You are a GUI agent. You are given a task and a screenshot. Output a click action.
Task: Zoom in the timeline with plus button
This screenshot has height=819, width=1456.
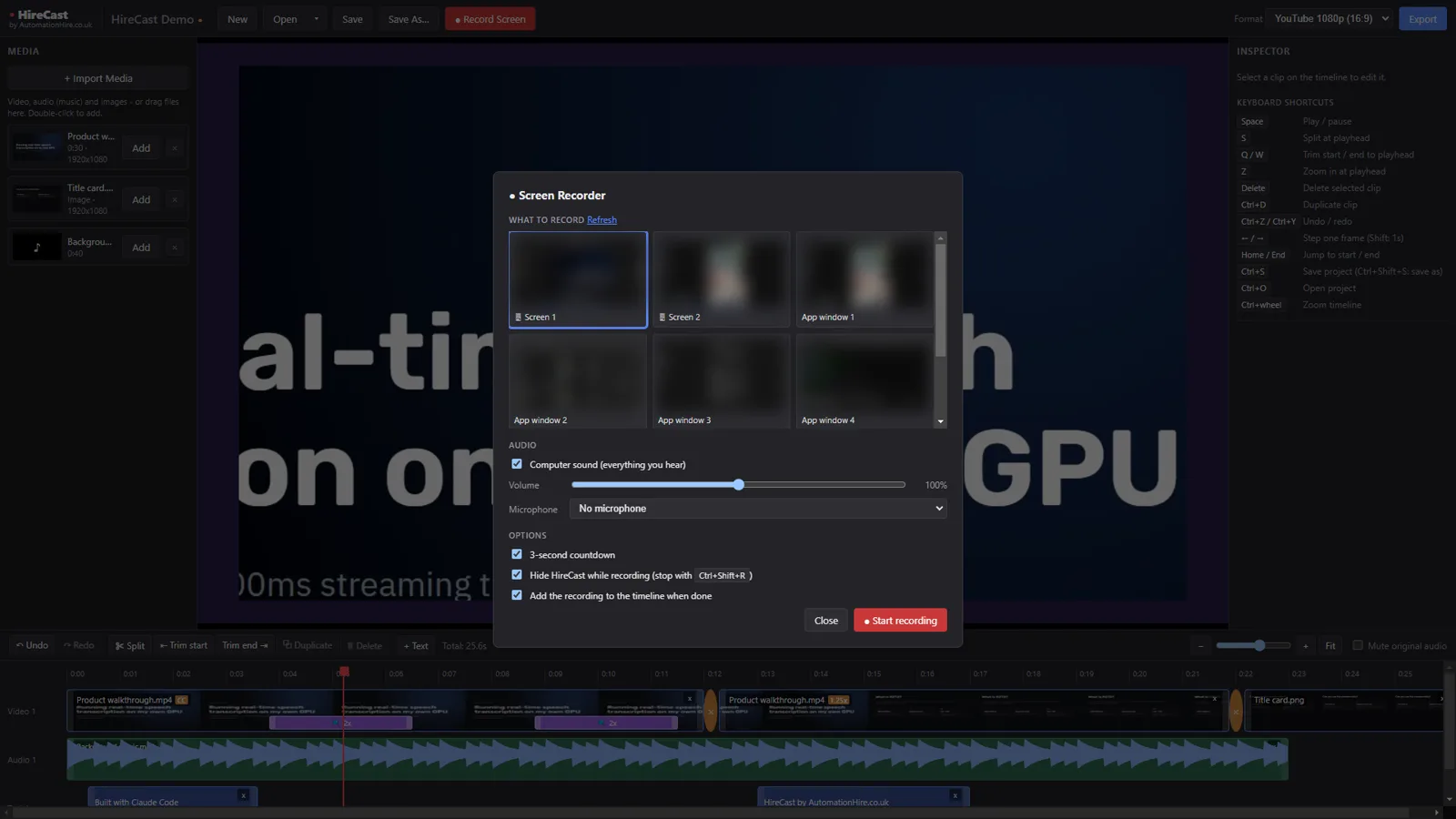click(1305, 646)
